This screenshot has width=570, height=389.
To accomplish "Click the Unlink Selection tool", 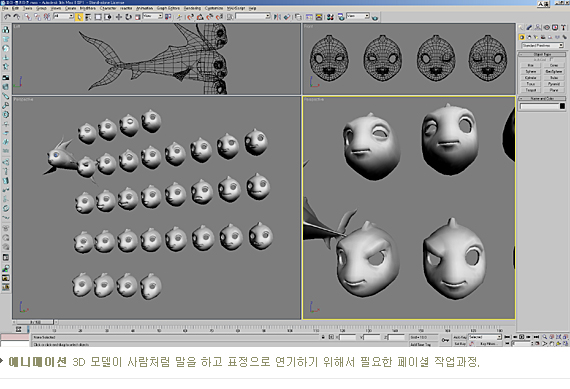I will click(37, 17).
